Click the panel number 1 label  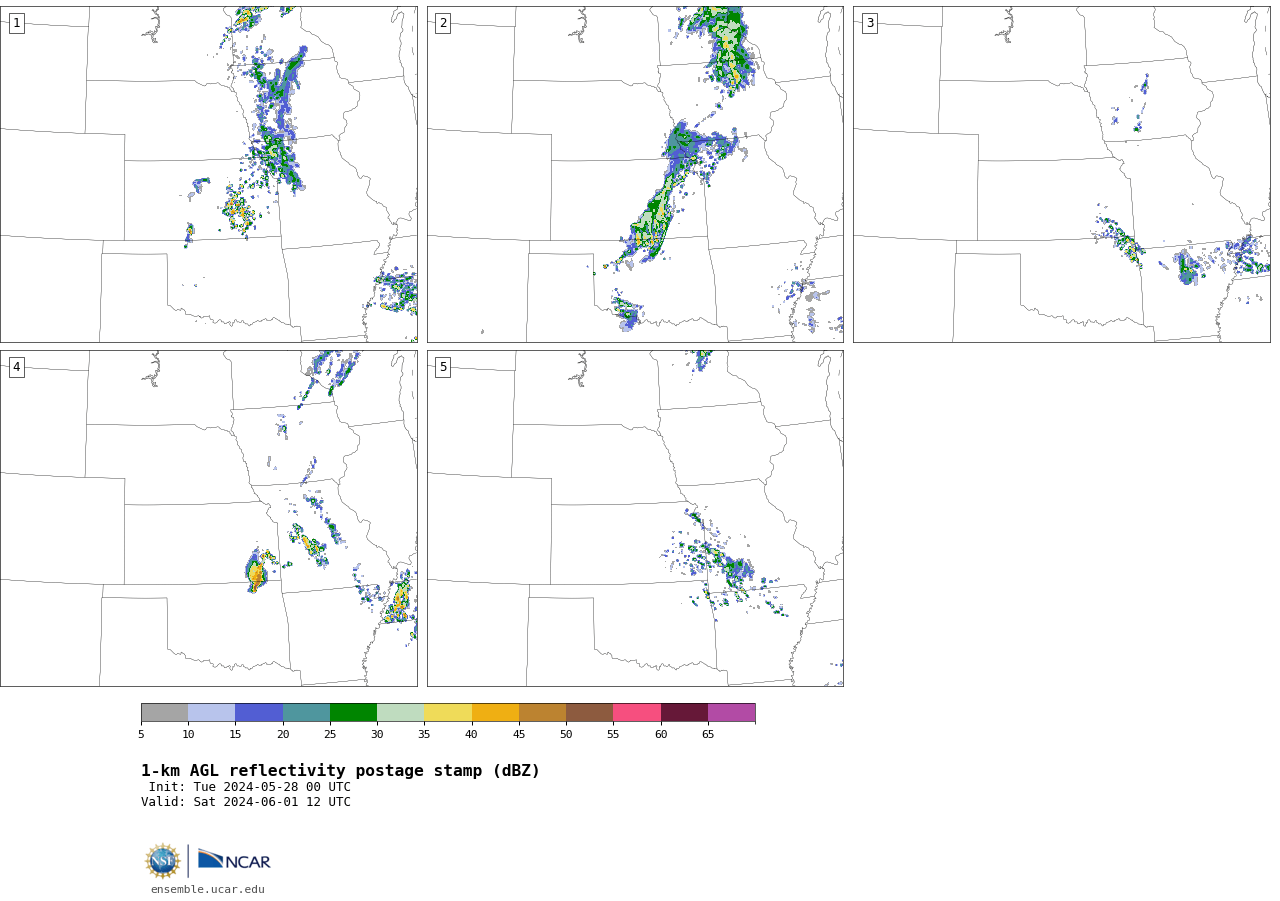(16, 23)
